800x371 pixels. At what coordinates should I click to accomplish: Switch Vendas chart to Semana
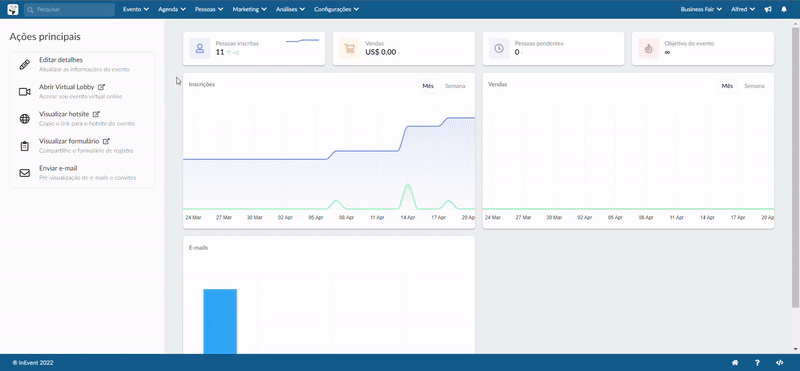coord(754,86)
